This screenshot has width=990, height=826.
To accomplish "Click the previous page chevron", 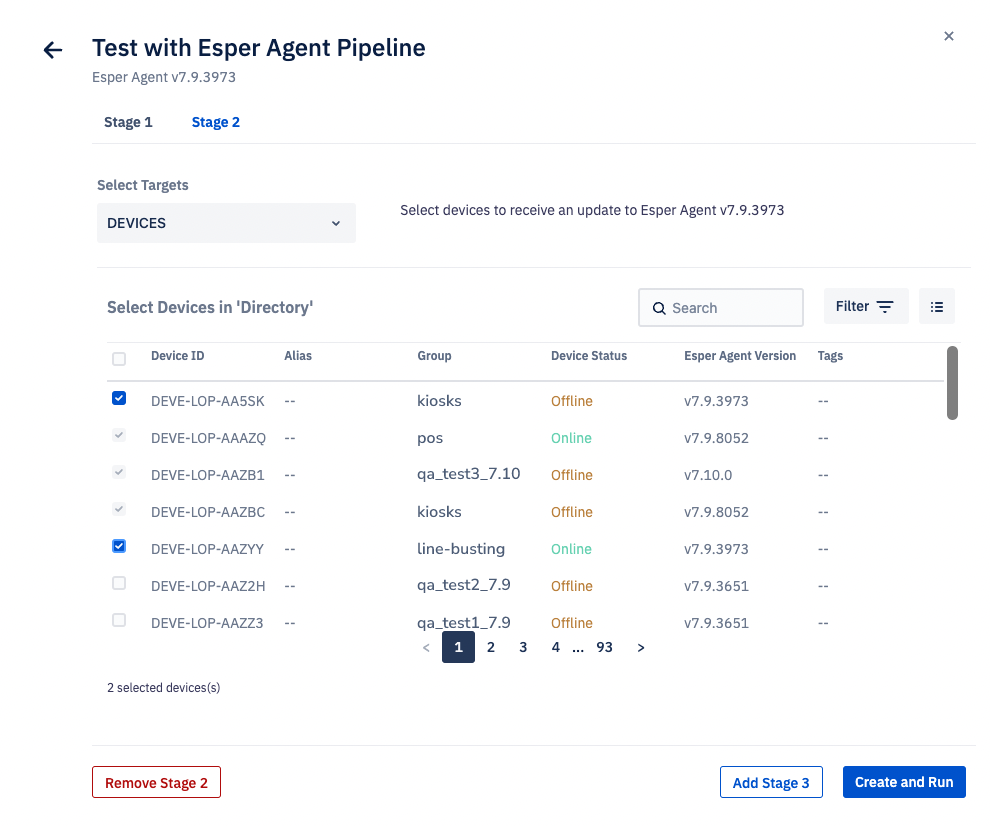I will tap(426, 648).
